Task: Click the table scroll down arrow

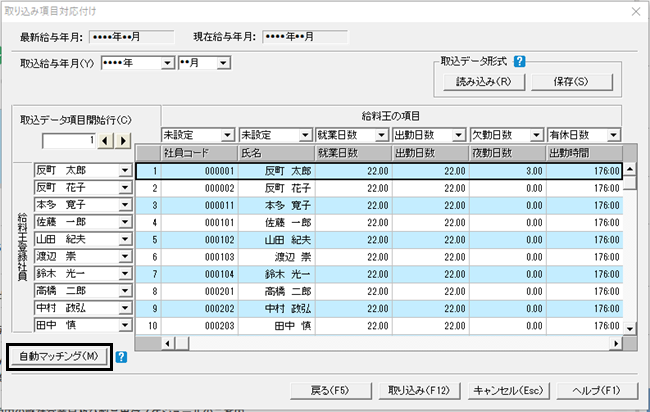Action: 630,329
